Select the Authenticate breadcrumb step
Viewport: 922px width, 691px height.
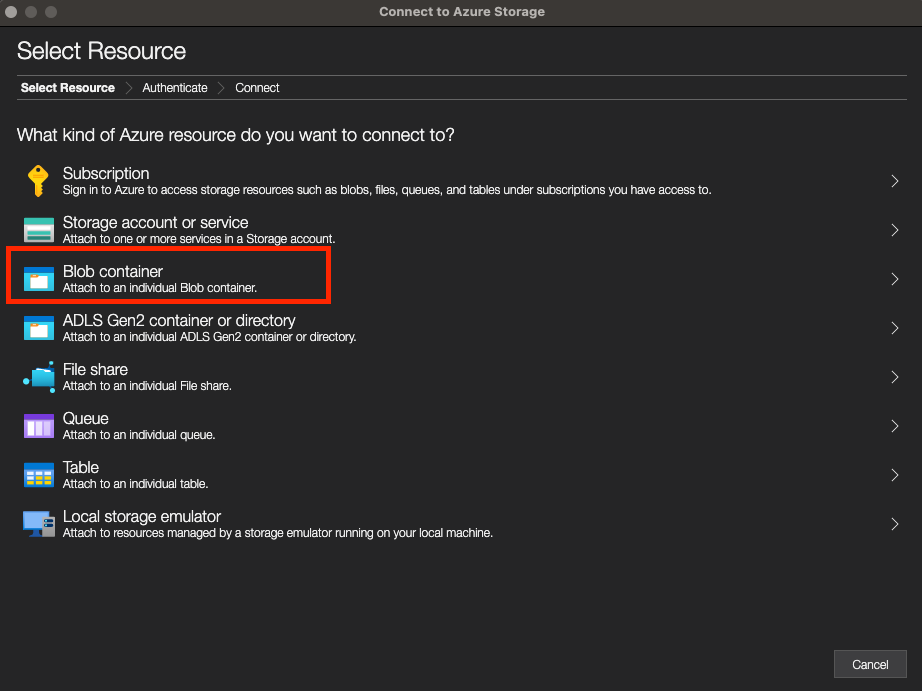(175, 88)
